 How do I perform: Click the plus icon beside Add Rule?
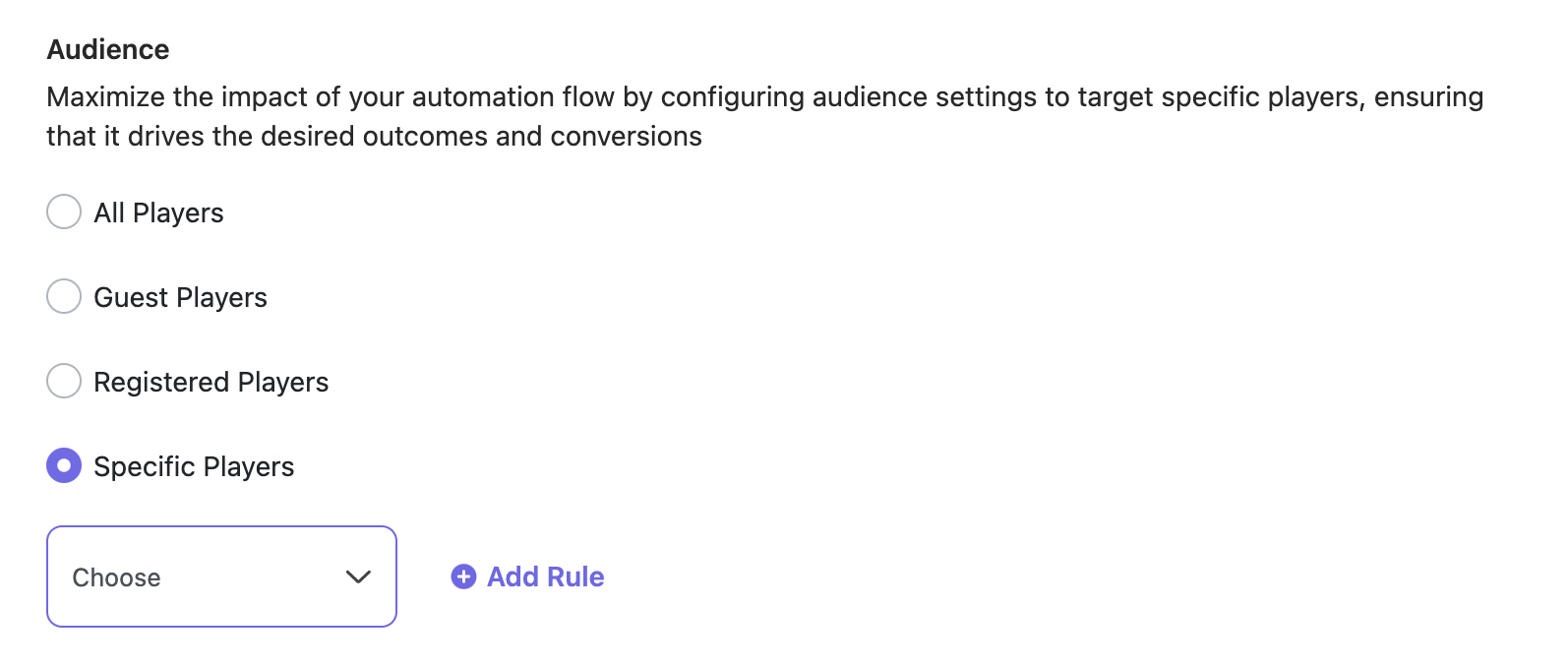tap(463, 576)
